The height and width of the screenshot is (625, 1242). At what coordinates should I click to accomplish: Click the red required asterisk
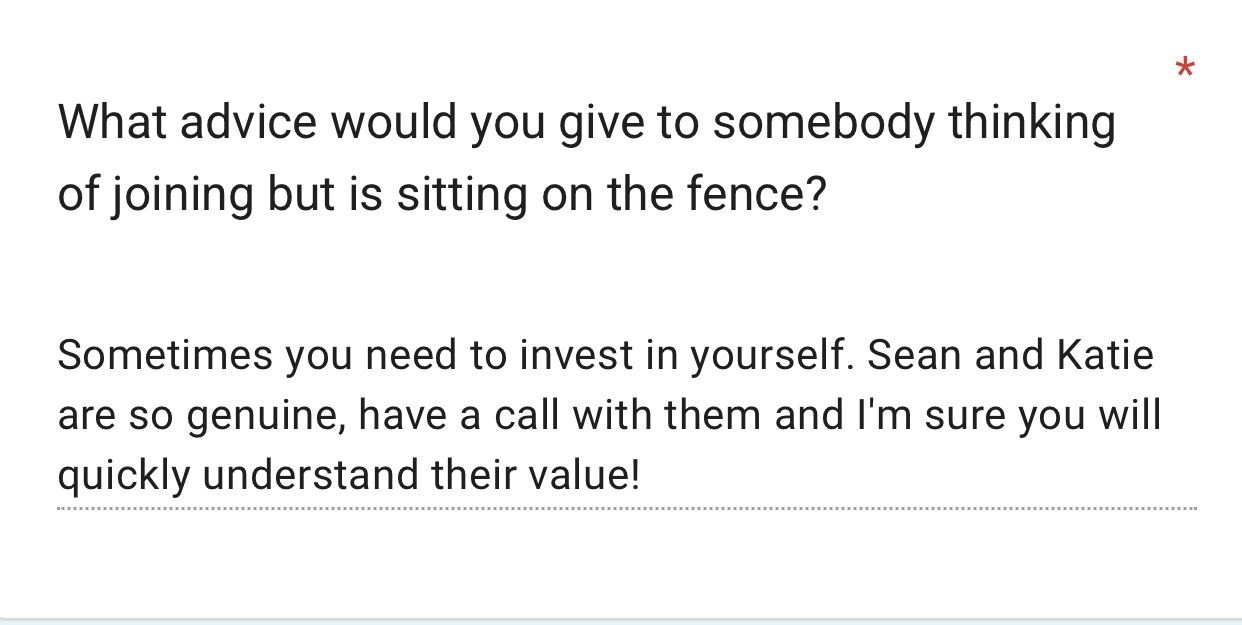(x=1185, y=69)
